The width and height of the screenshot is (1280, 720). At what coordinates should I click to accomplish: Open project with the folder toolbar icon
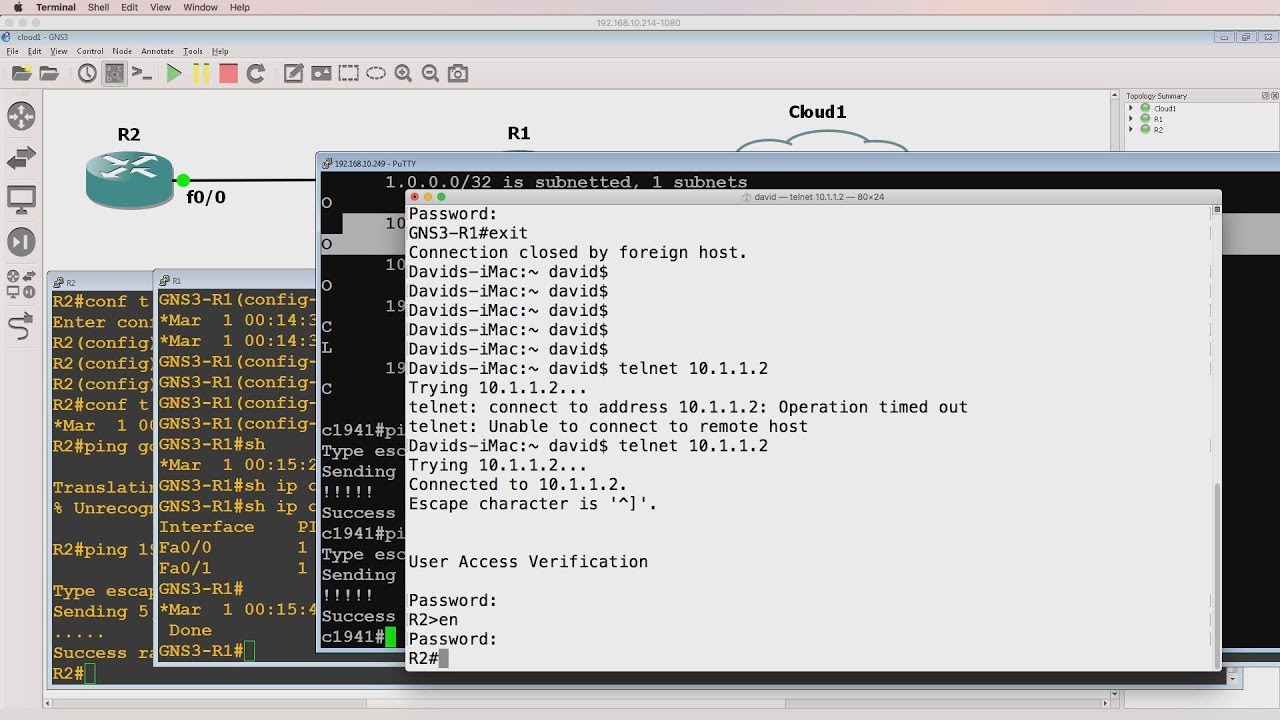point(48,73)
